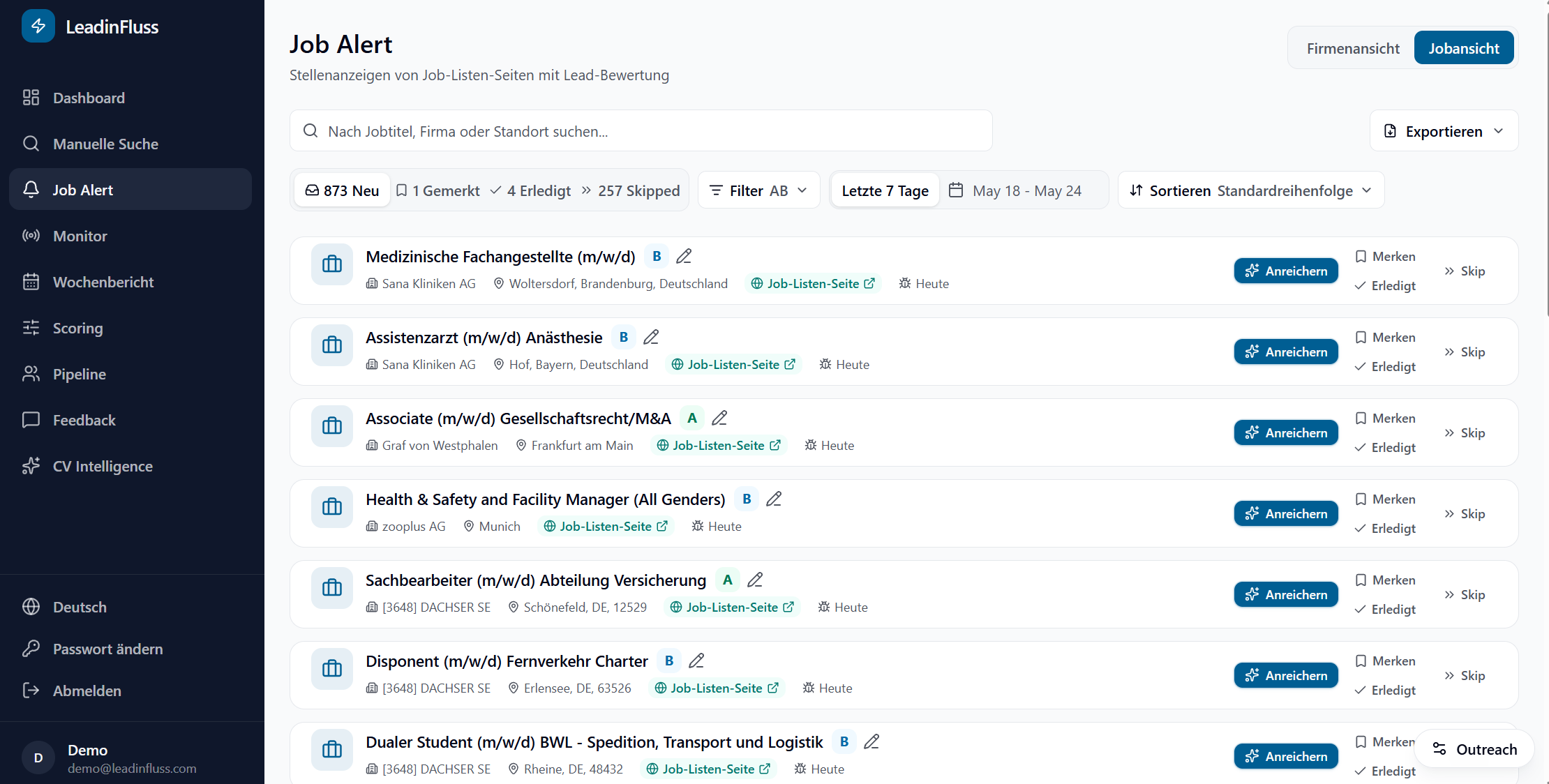The height and width of the screenshot is (784, 1549).
Task: Open Job-Listen-Seite link for Woltersdorf job
Action: pos(813,284)
